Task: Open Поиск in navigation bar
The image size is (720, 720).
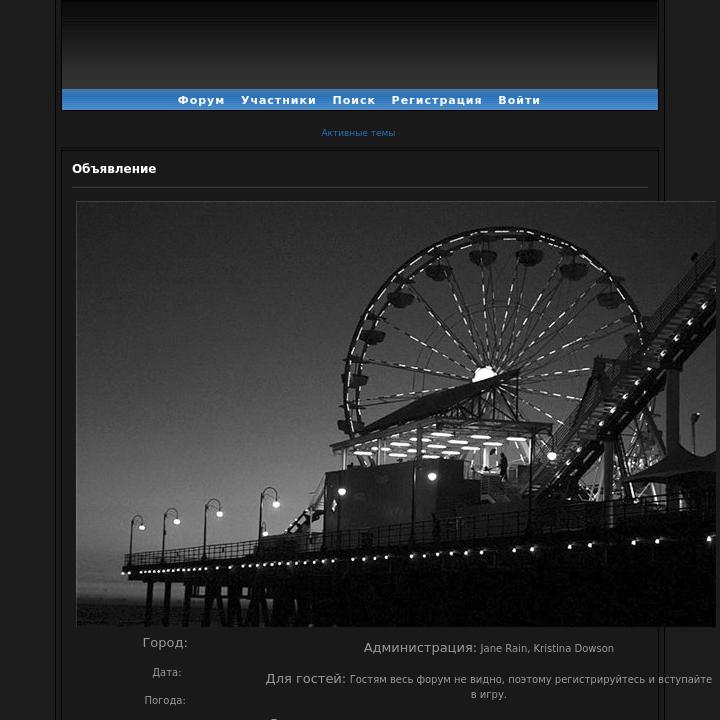Action: coord(354,100)
